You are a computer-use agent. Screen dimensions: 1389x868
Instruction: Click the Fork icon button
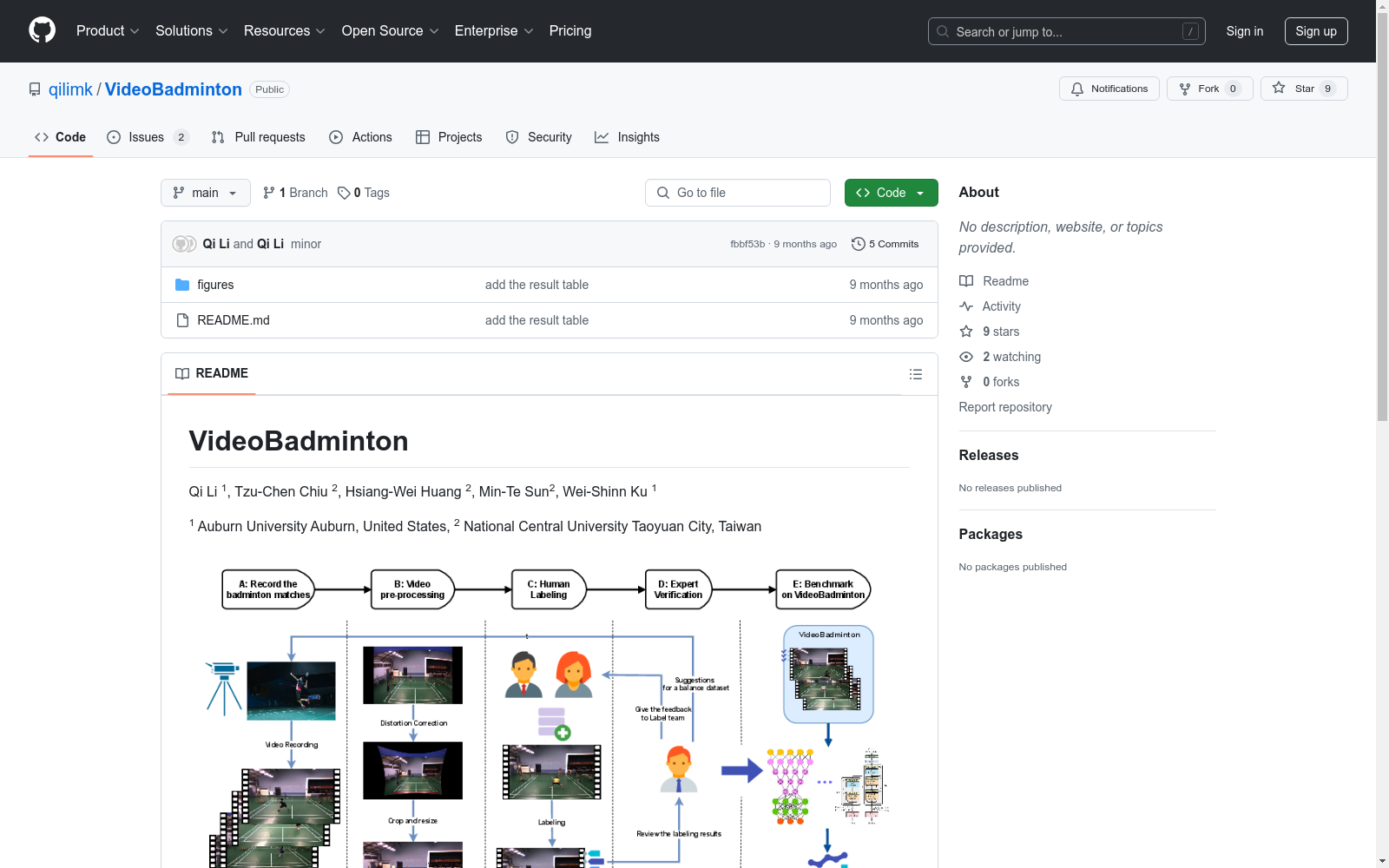(x=1185, y=89)
